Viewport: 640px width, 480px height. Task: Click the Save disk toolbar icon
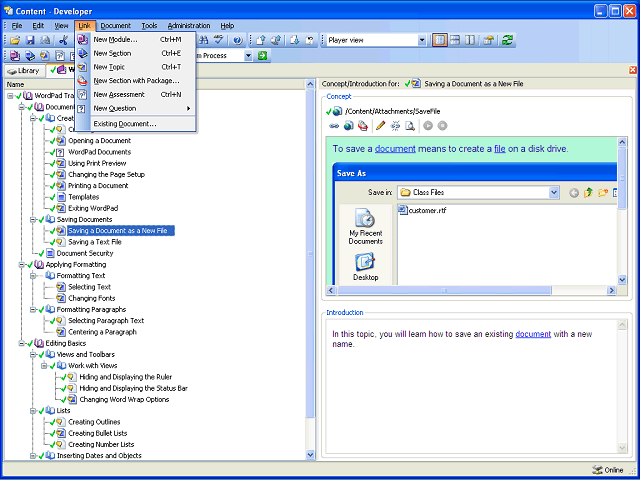(30, 40)
